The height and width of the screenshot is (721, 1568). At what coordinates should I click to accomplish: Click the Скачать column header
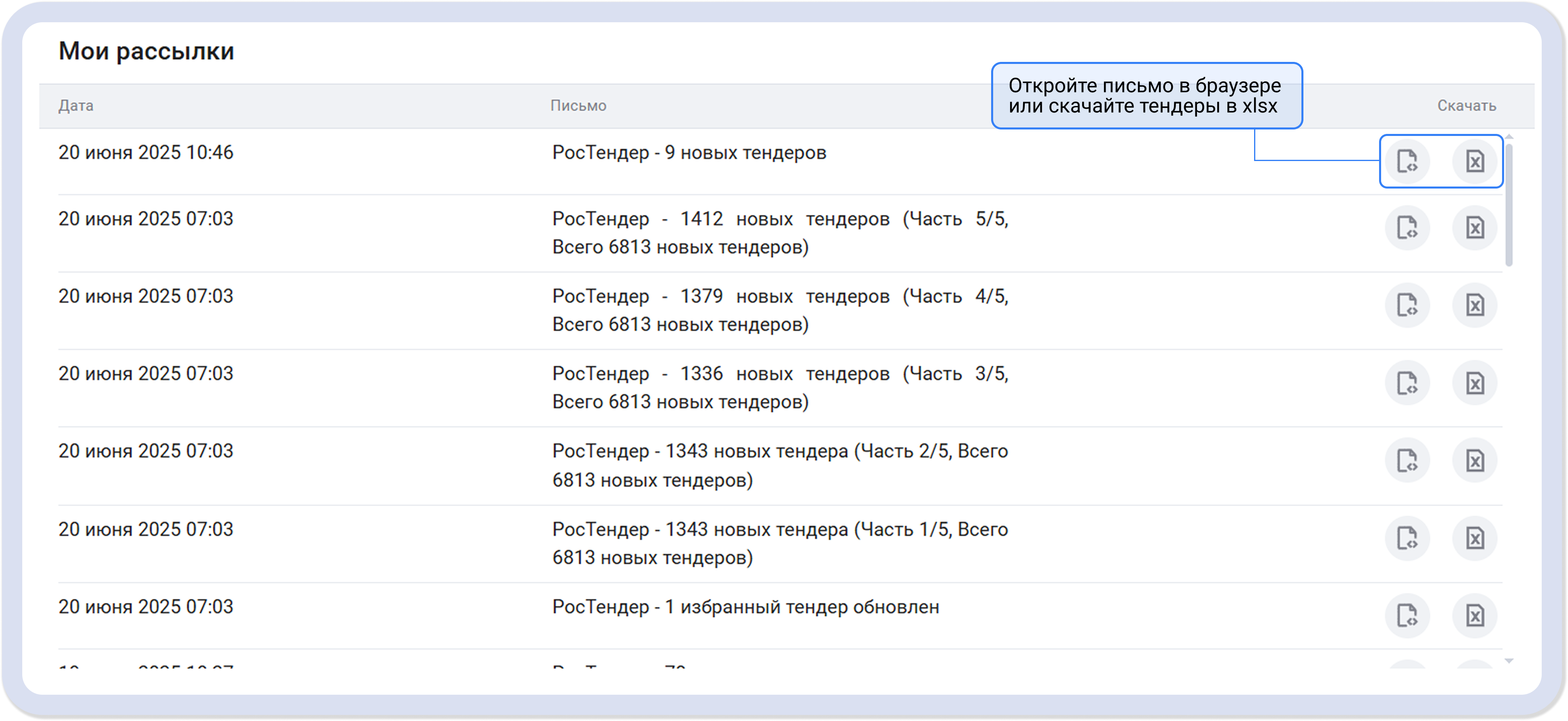click(1466, 106)
